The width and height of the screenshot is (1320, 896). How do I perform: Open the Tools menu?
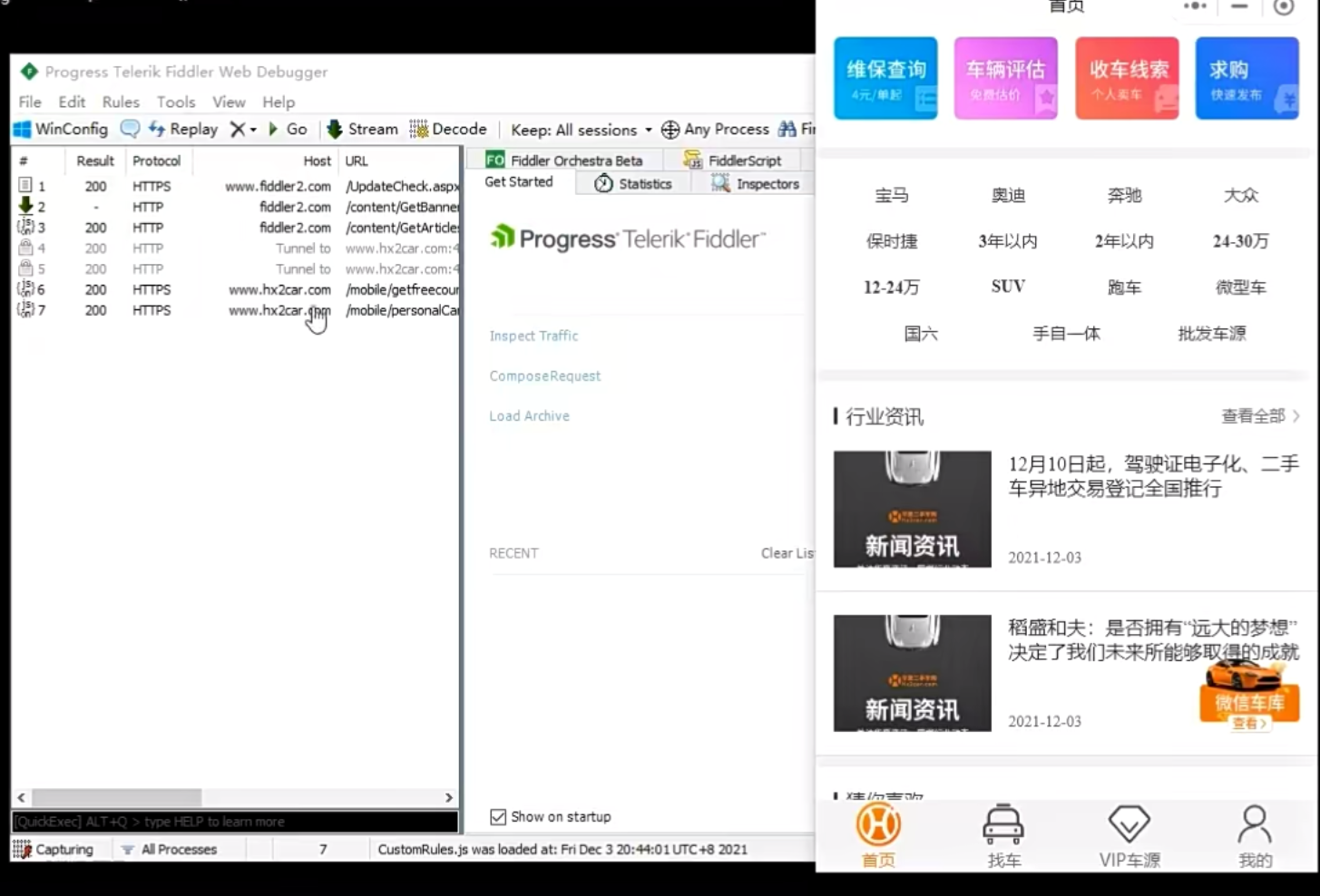click(x=176, y=102)
